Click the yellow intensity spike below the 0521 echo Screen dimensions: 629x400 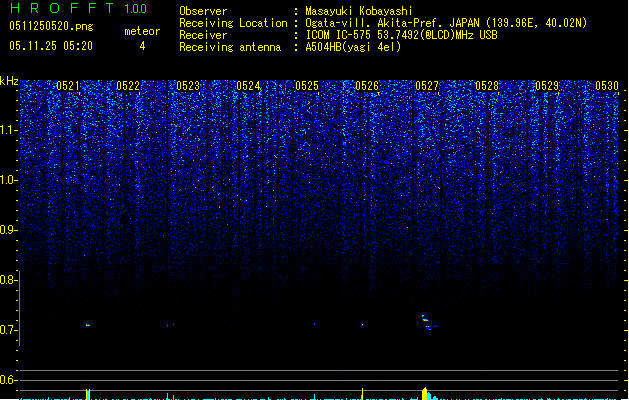point(88,394)
